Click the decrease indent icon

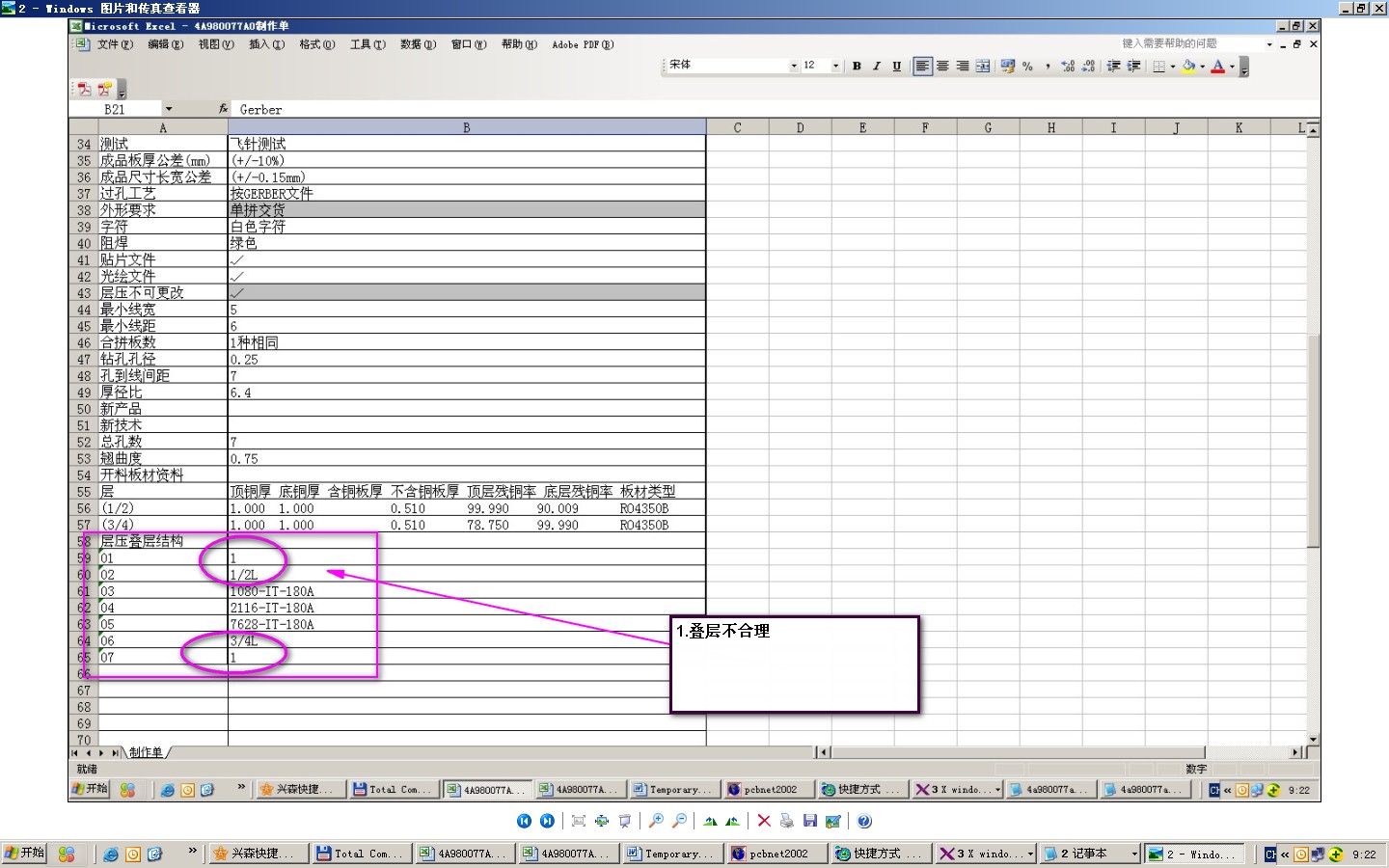1114,66
